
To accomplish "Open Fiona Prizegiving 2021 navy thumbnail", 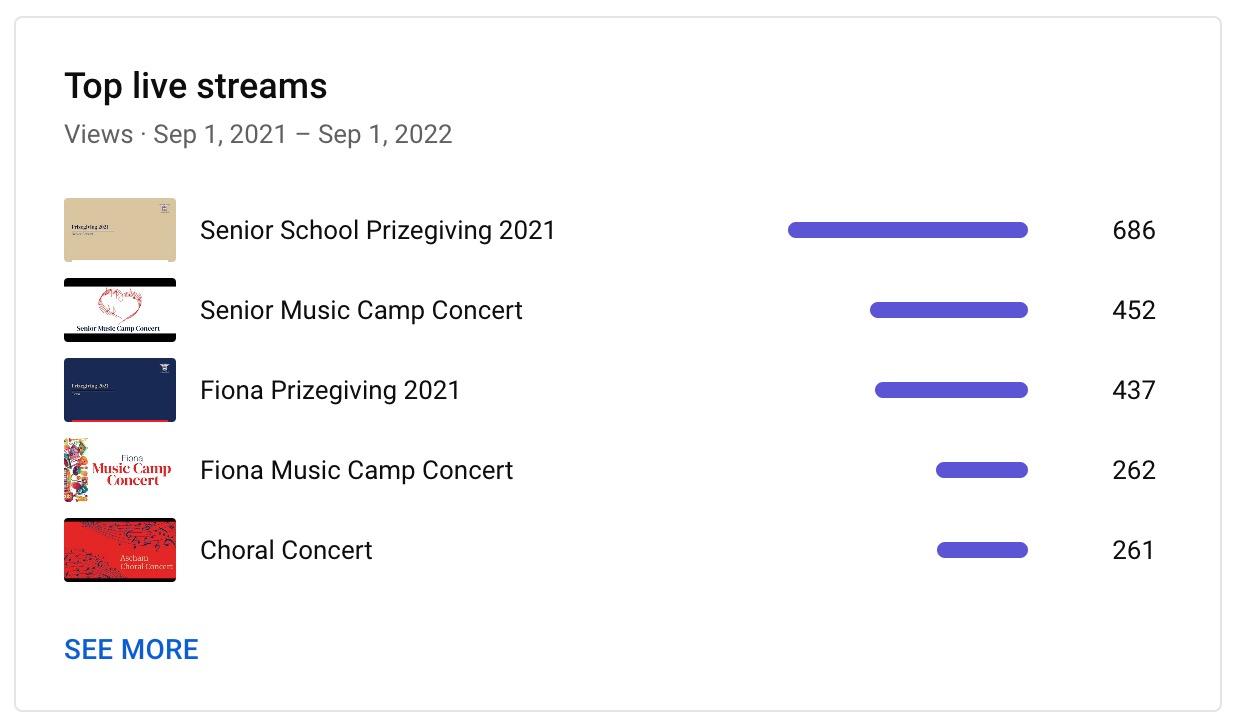I will point(120,390).
